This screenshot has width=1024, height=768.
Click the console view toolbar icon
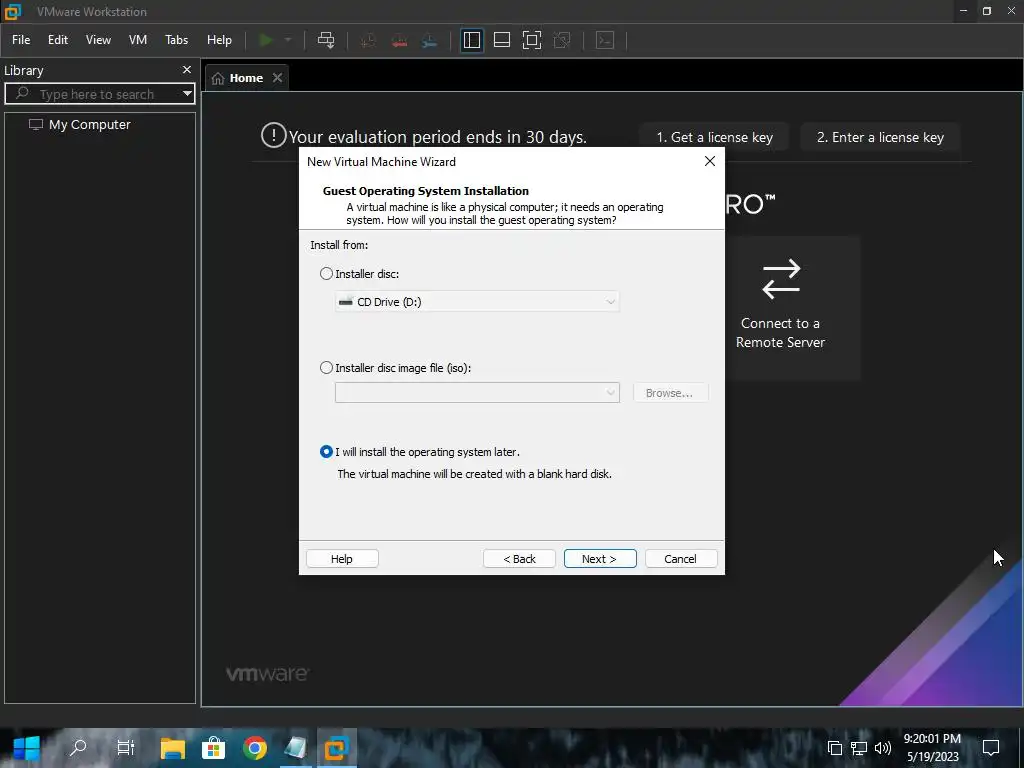(605, 40)
